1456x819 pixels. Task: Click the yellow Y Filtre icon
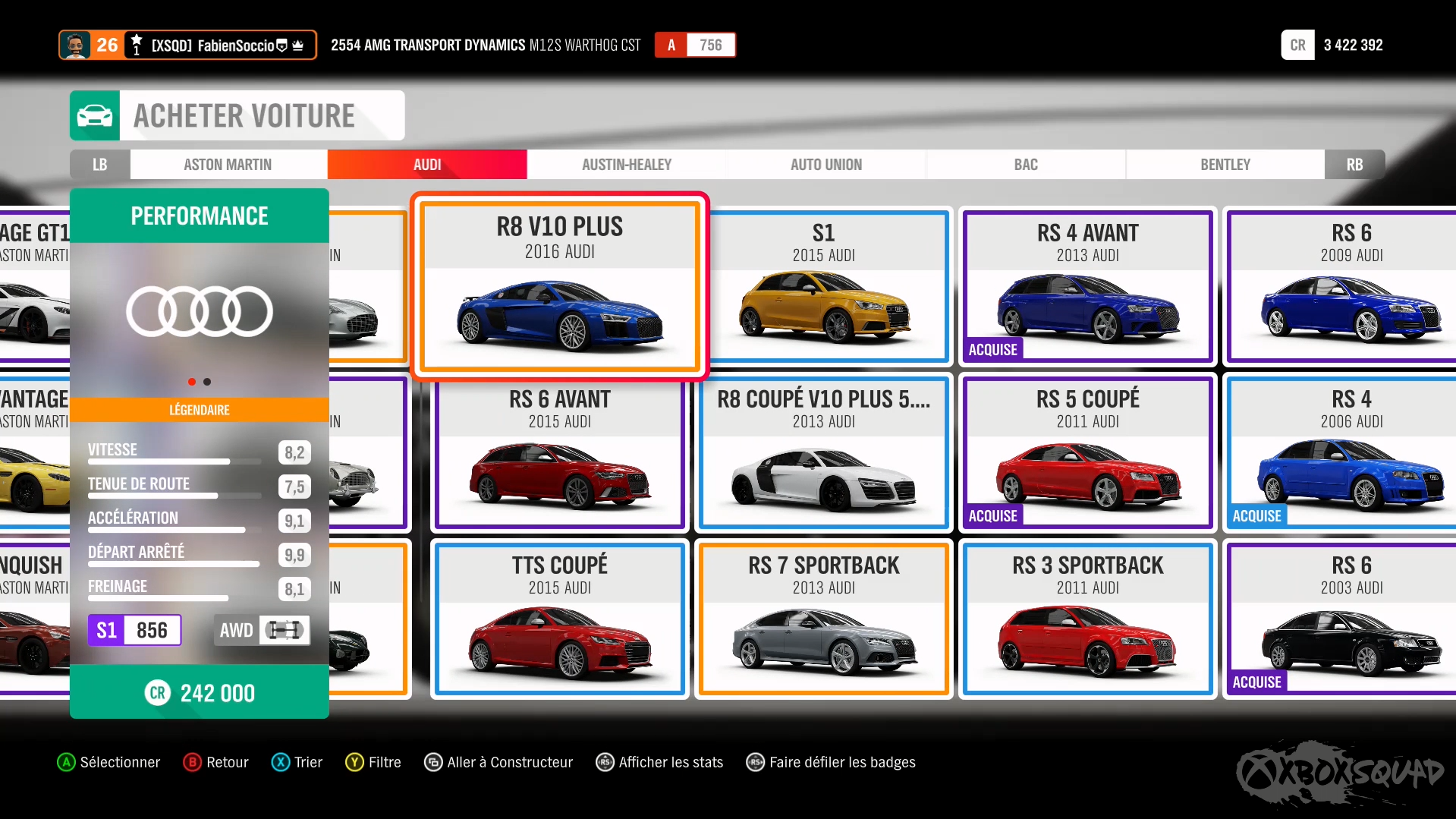click(354, 762)
